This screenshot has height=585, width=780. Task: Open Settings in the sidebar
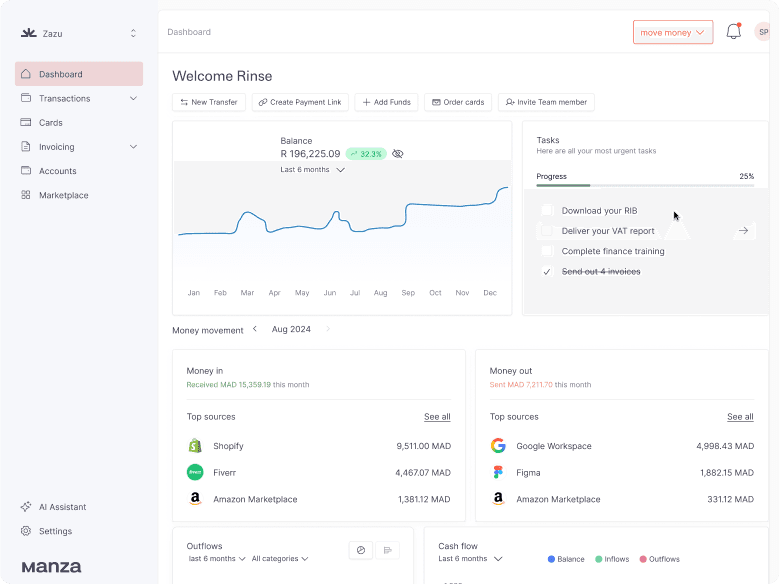[x=79, y=531]
